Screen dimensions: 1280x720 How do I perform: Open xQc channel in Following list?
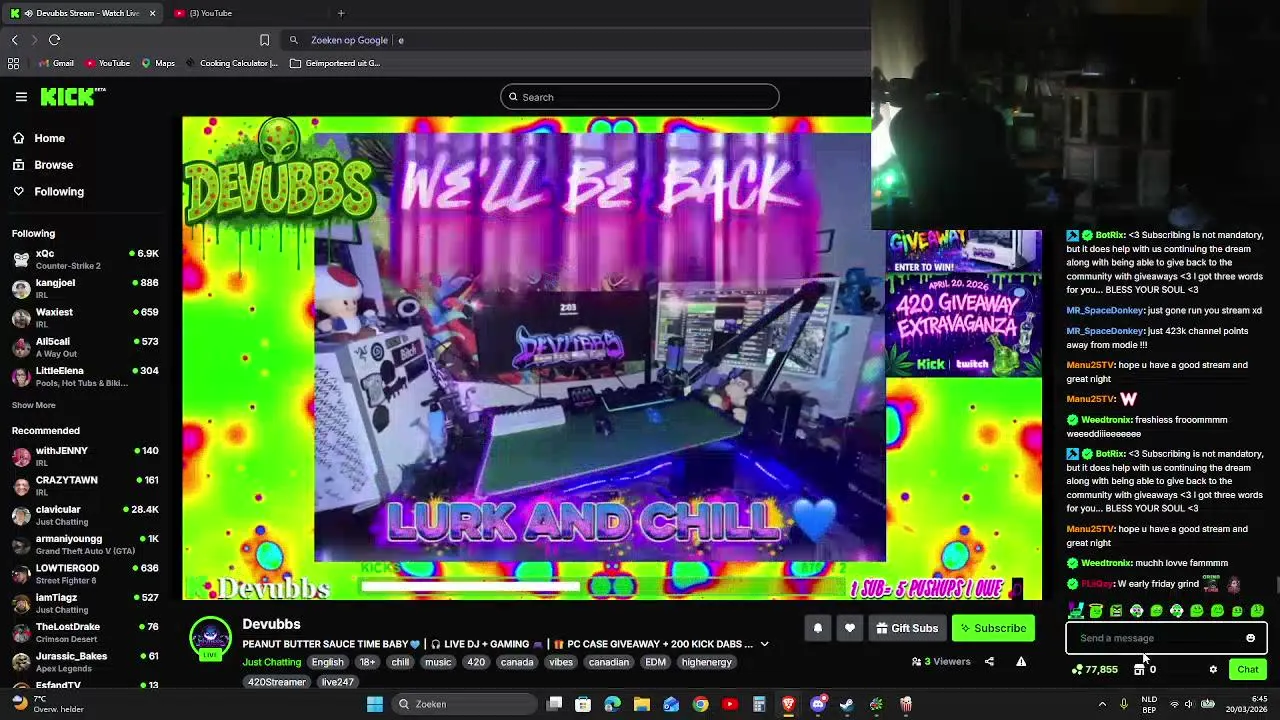[86, 259]
